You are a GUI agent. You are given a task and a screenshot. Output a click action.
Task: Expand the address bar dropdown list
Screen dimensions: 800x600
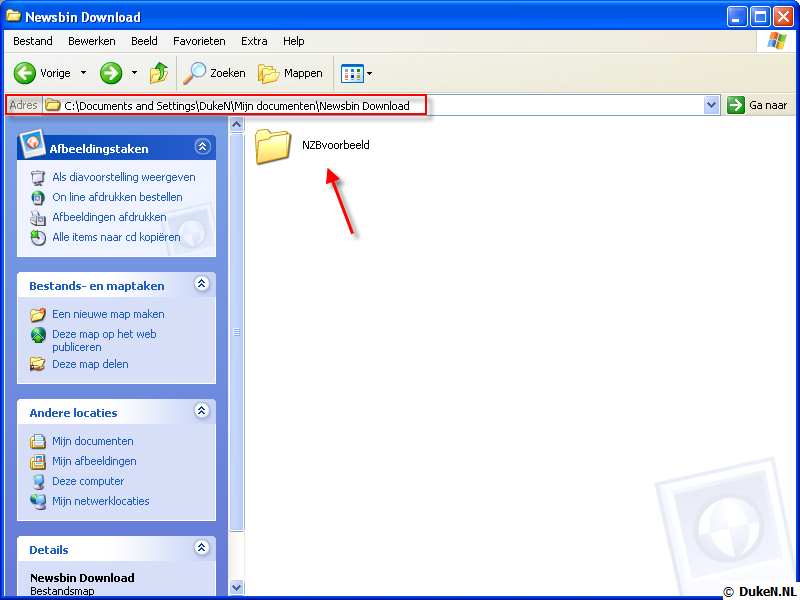711,106
